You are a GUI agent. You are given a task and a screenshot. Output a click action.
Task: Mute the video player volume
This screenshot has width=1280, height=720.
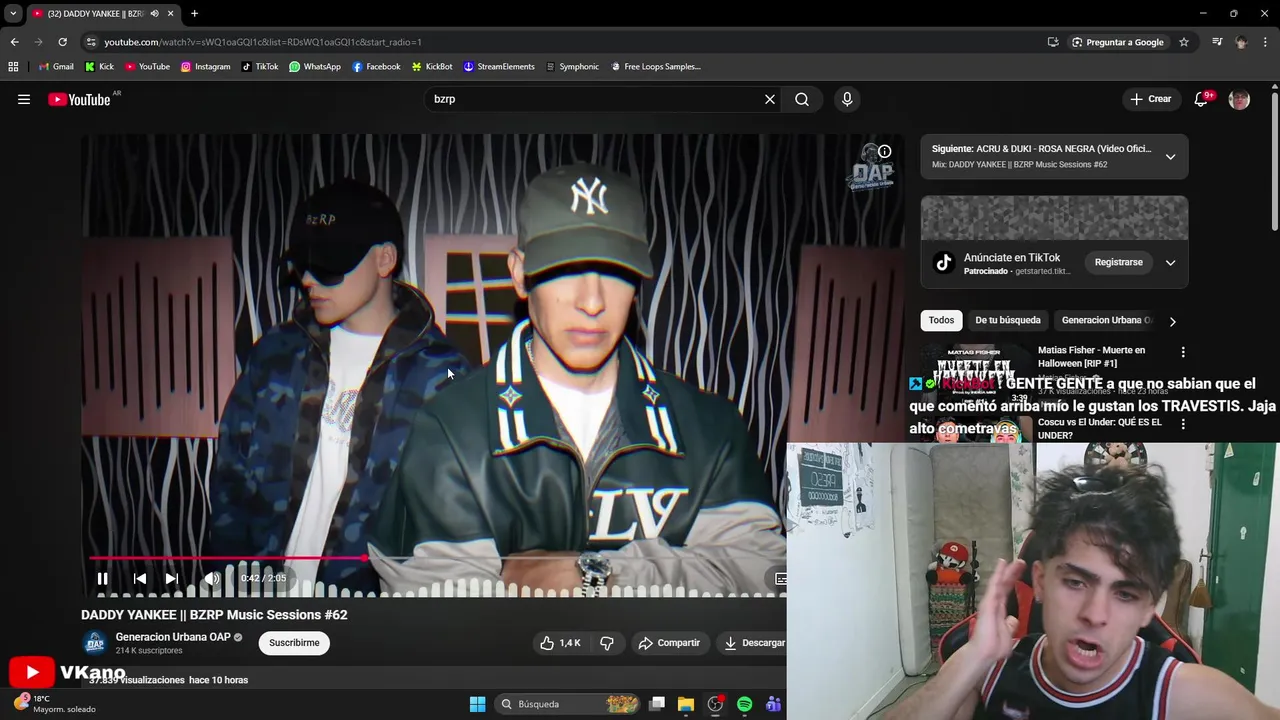point(211,578)
